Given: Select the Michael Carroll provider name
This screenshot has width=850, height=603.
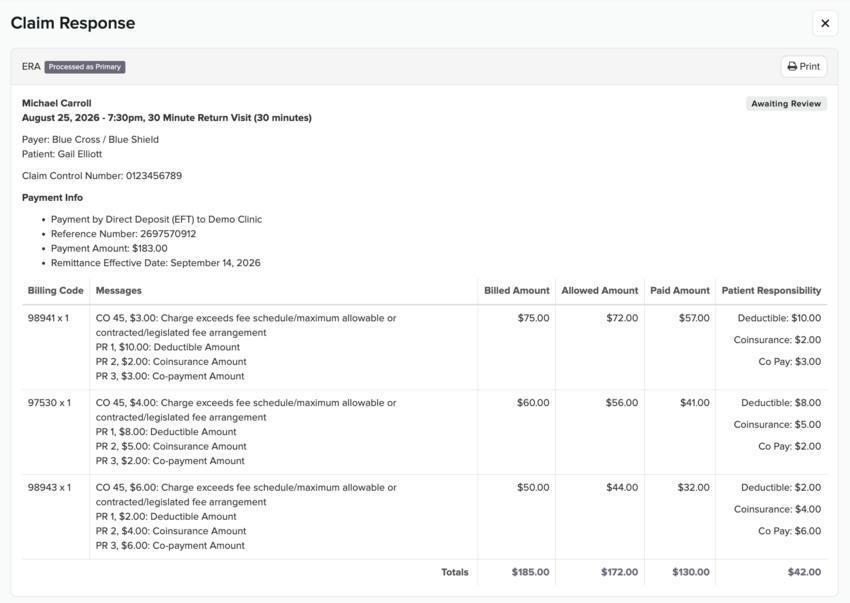Looking at the screenshot, I should coord(57,103).
